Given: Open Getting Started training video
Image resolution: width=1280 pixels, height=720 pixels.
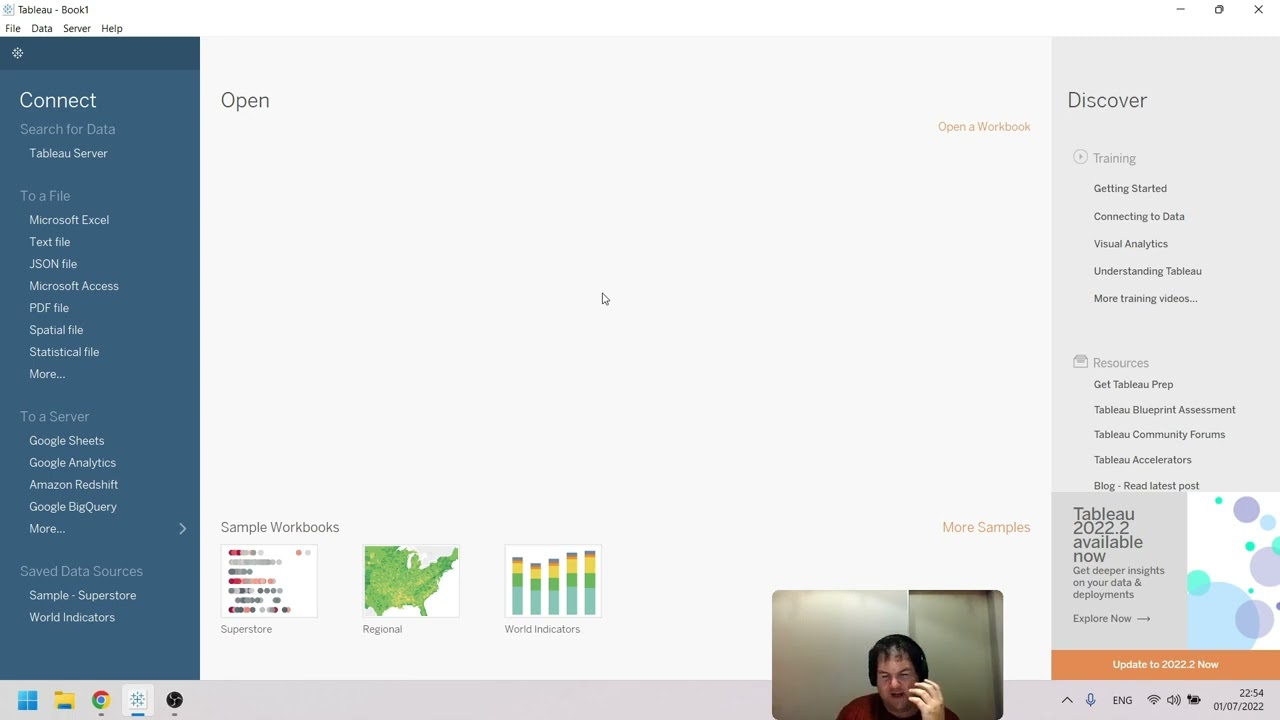Looking at the screenshot, I should [x=1130, y=188].
